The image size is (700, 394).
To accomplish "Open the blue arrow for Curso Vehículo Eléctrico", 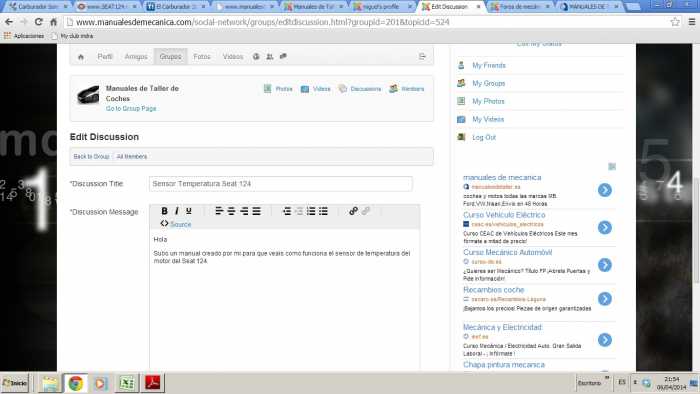I will (605, 228).
